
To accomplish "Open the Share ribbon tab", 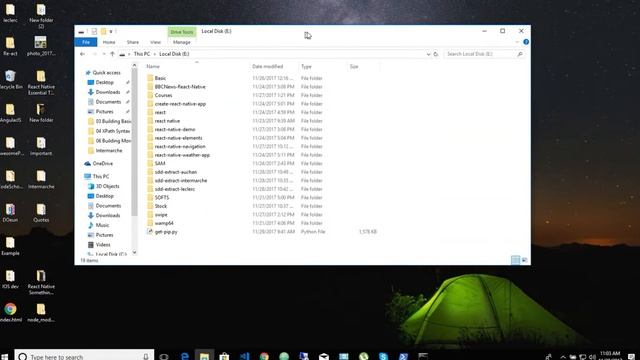I will click(133, 42).
